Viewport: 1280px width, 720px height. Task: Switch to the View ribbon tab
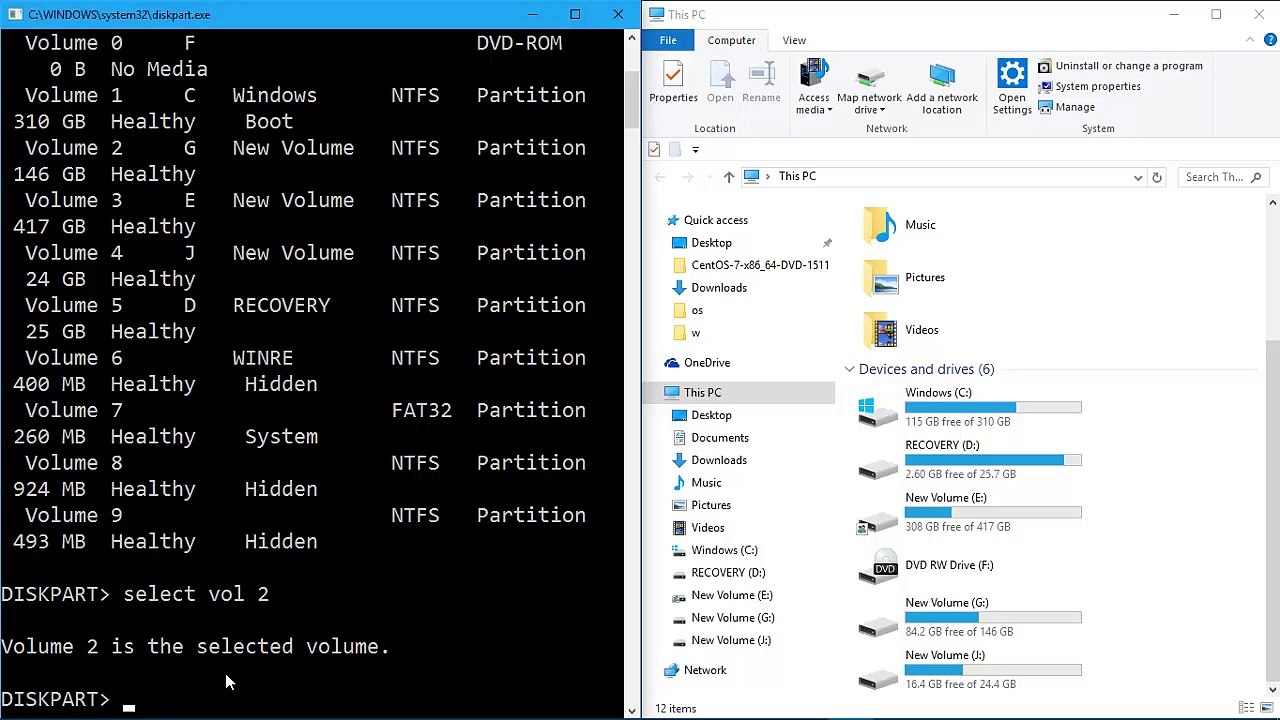click(794, 40)
